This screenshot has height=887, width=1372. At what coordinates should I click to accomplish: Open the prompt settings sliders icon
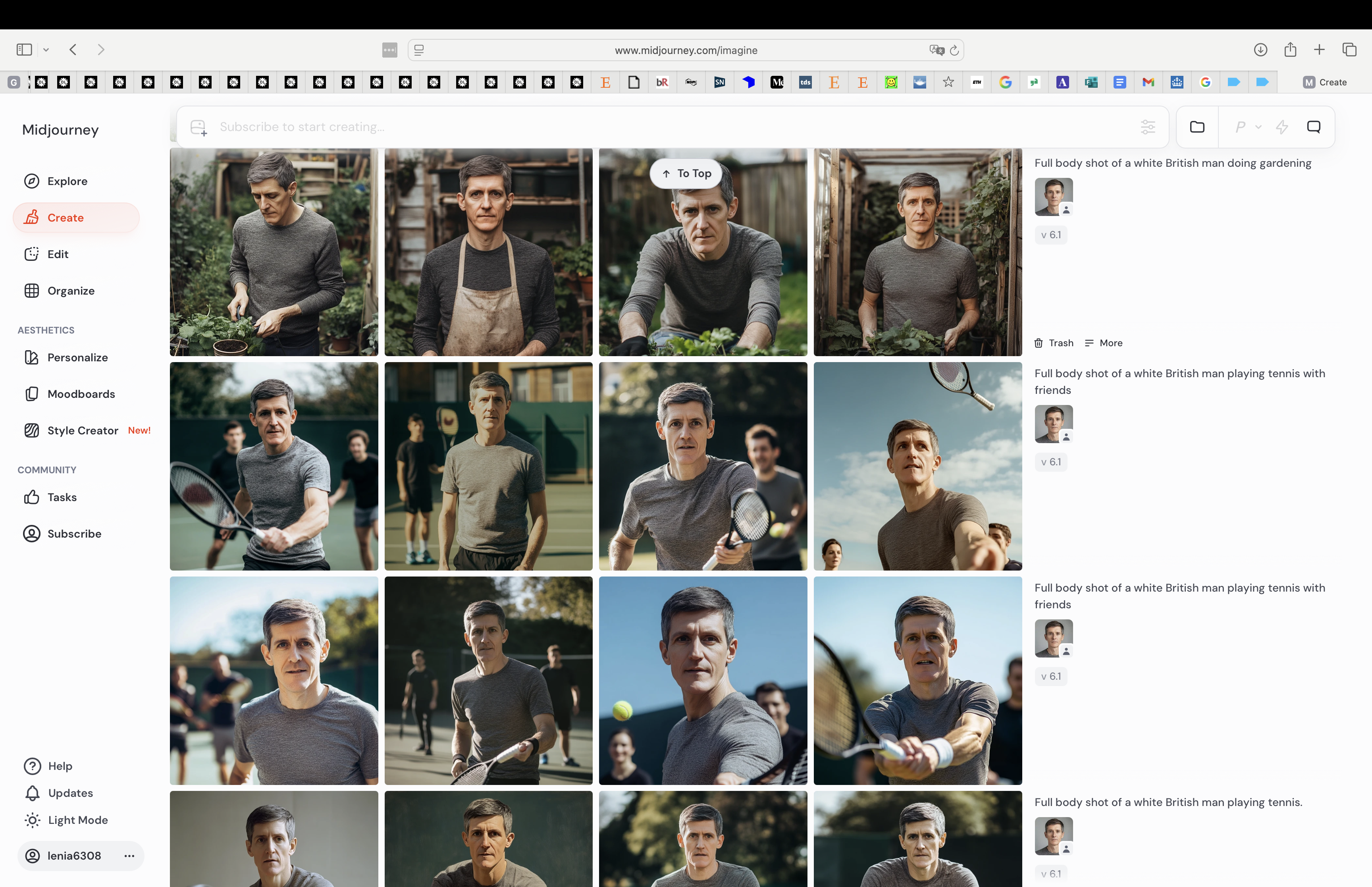pyautogui.click(x=1147, y=127)
